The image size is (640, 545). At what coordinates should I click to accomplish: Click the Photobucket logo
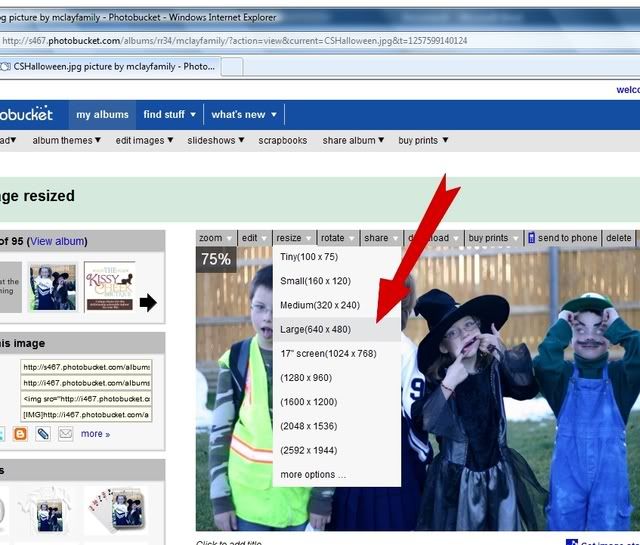26,114
